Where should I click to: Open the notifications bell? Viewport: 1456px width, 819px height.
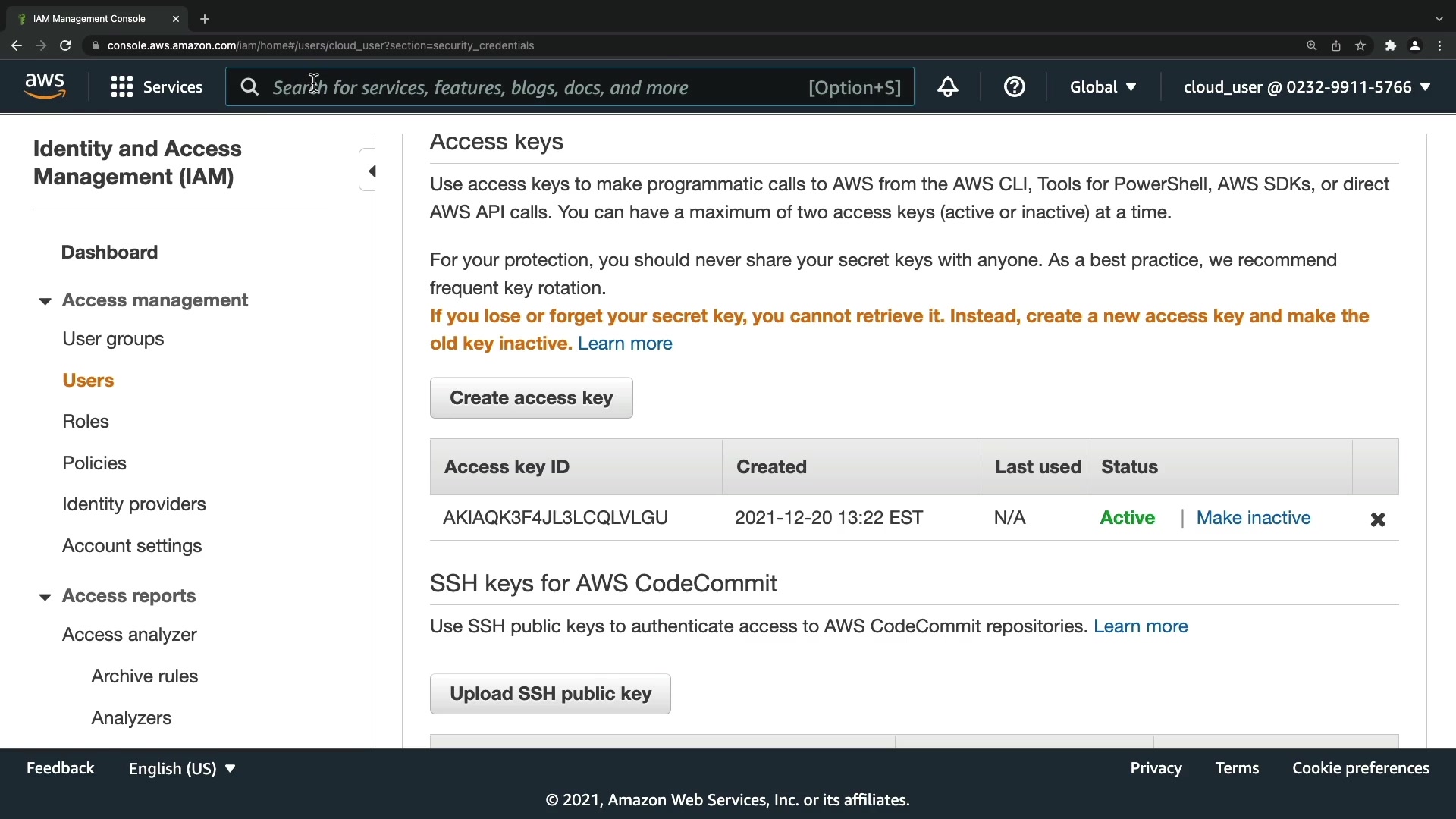pos(947,87)
